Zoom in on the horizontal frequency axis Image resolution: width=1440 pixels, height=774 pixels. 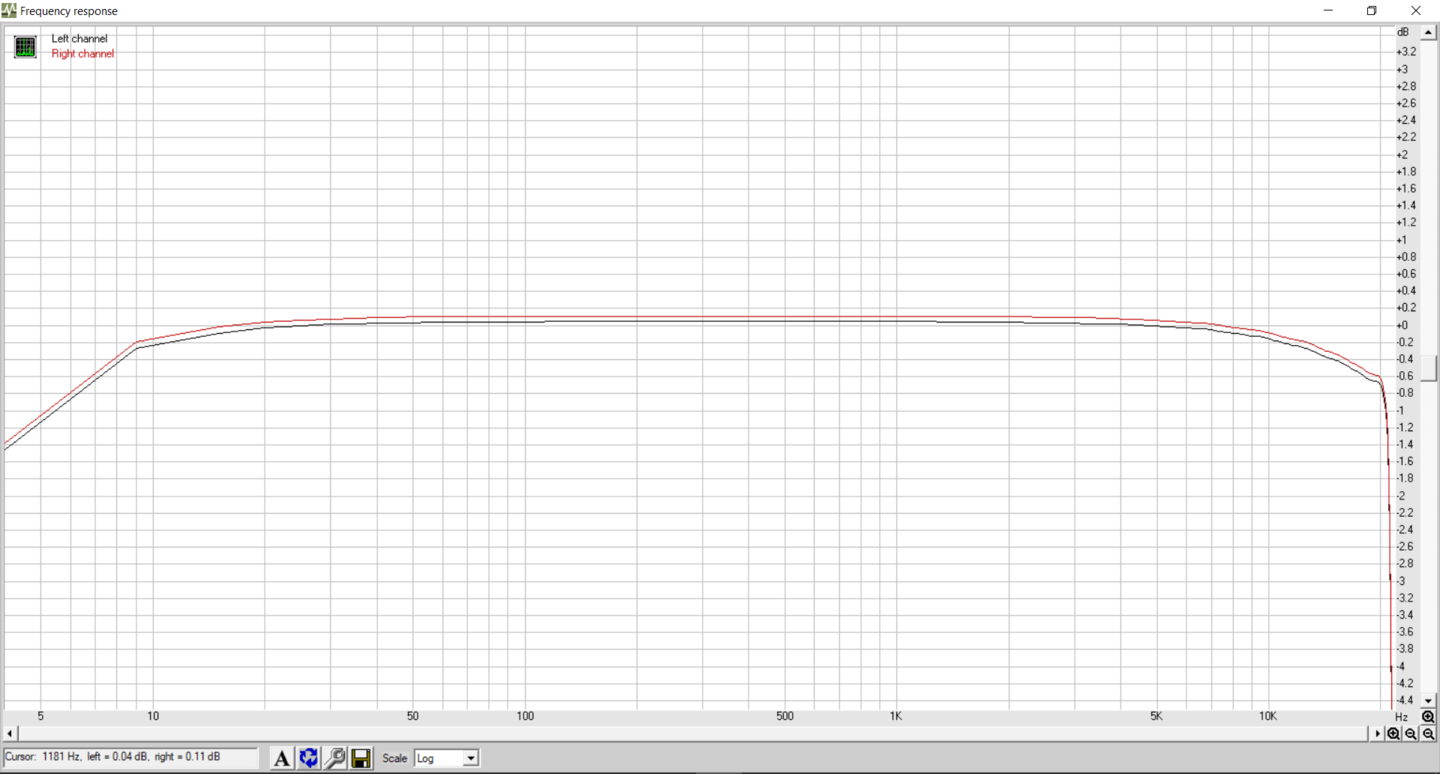coord(1393,734)
